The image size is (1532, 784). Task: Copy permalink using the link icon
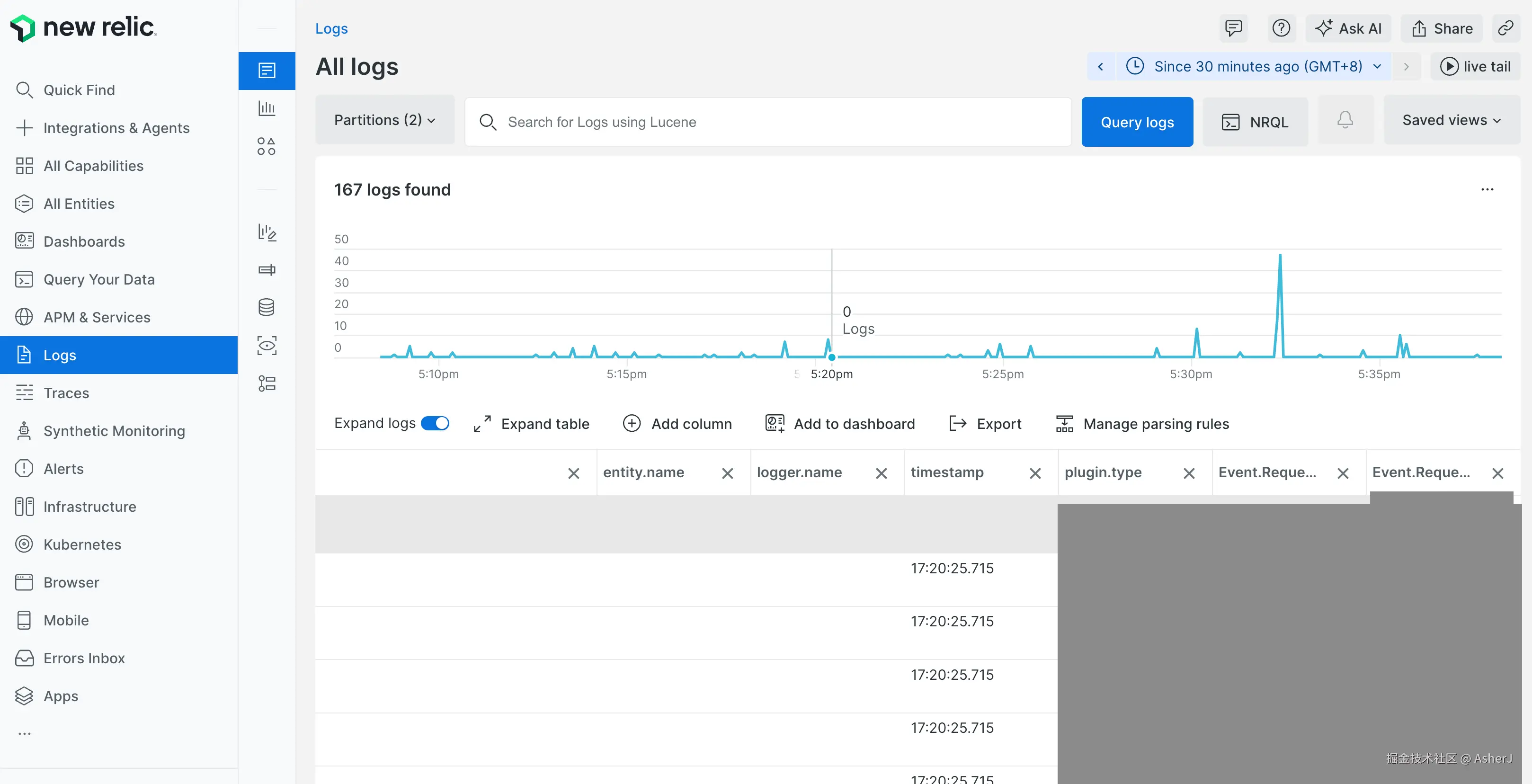(x=1505, y=28)
